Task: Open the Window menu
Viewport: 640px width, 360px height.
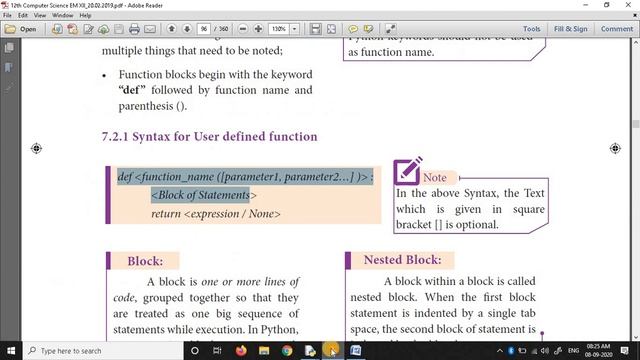Action: [62, 16]
